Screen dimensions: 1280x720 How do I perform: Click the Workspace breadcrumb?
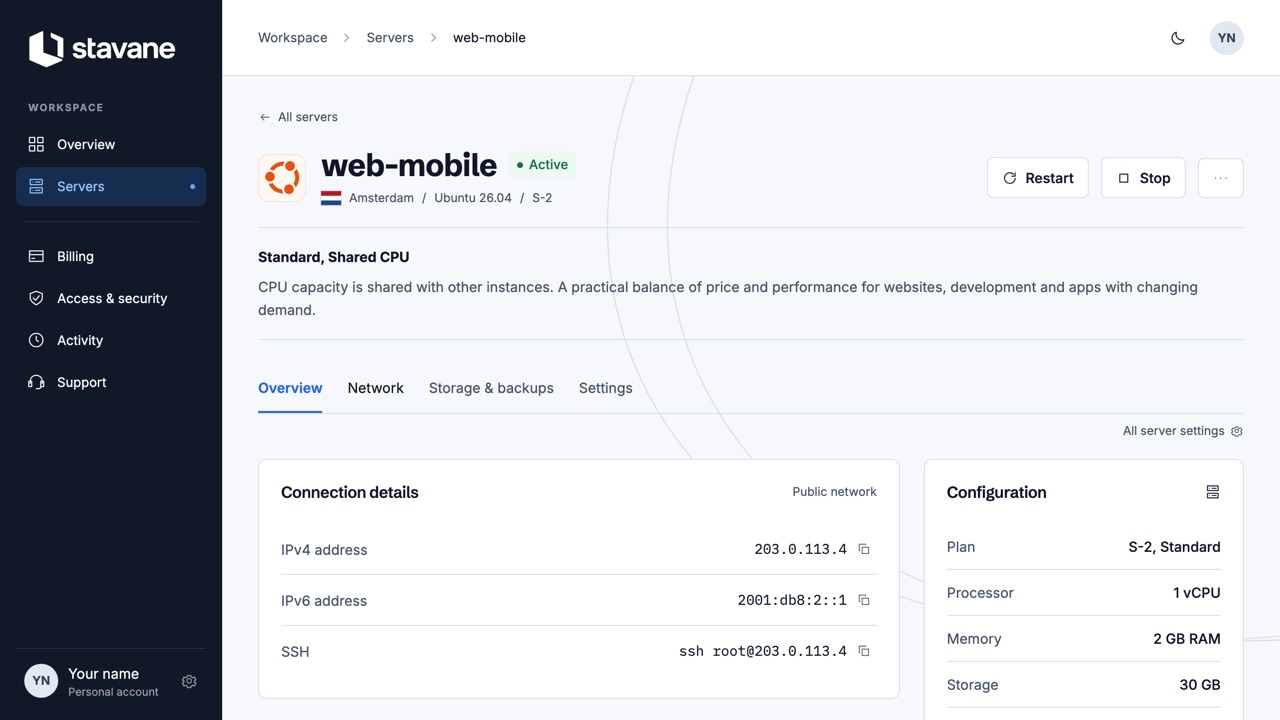[293, 38]
